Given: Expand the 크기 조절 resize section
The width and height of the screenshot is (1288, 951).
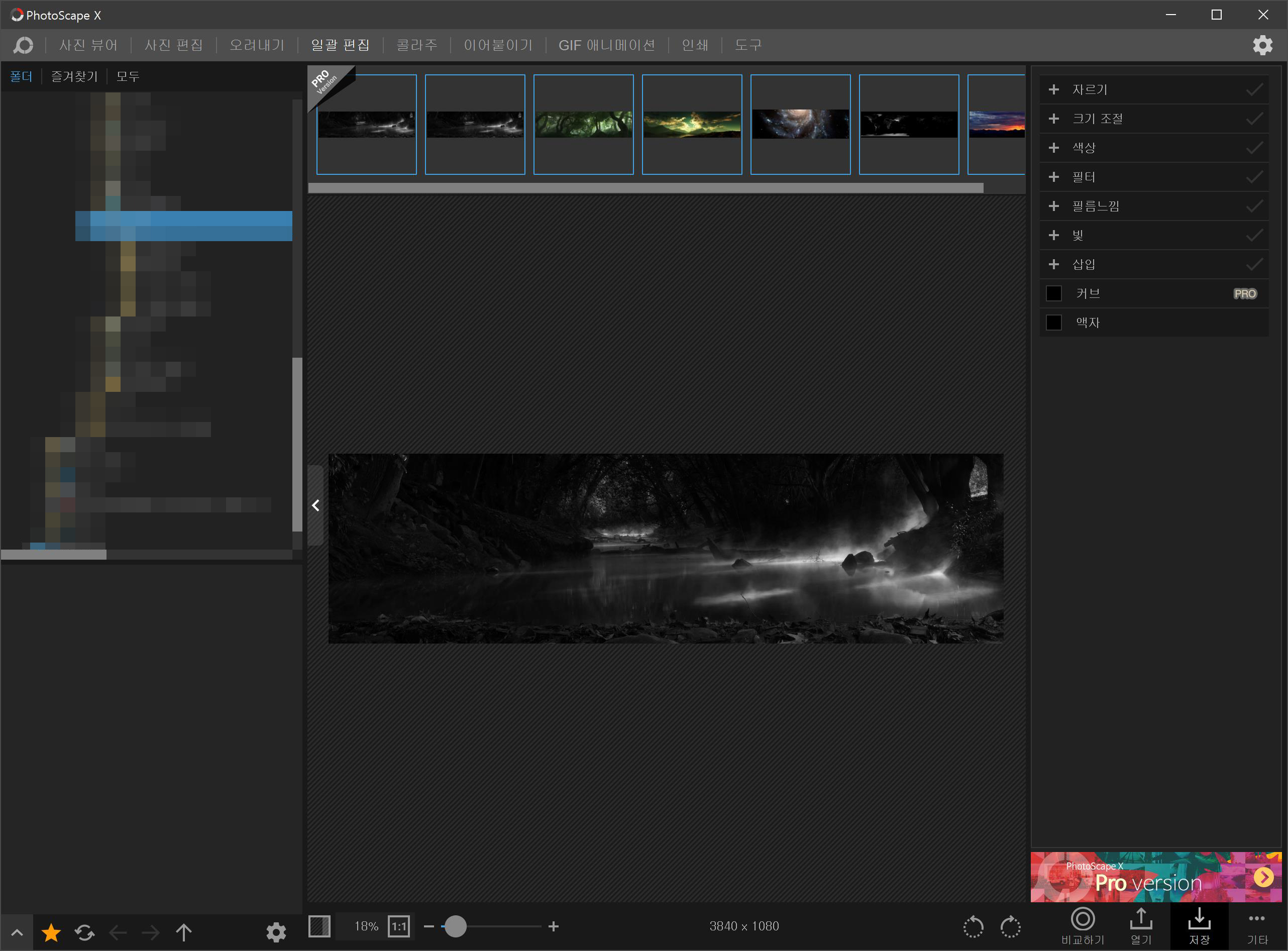Looking at the screenshot, I should tap(1054, 119).
